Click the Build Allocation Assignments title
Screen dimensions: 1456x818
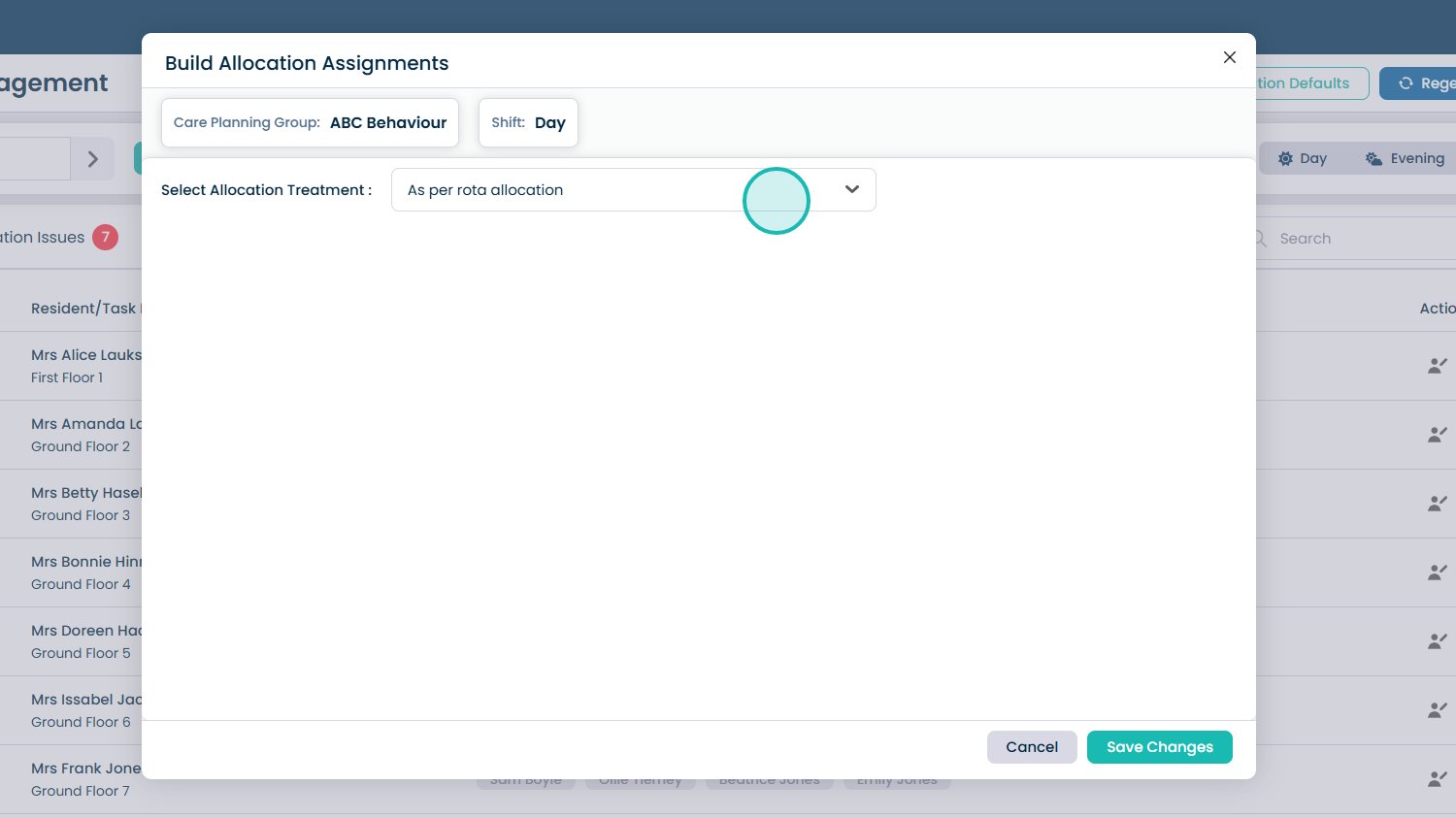tap(307, 63)
